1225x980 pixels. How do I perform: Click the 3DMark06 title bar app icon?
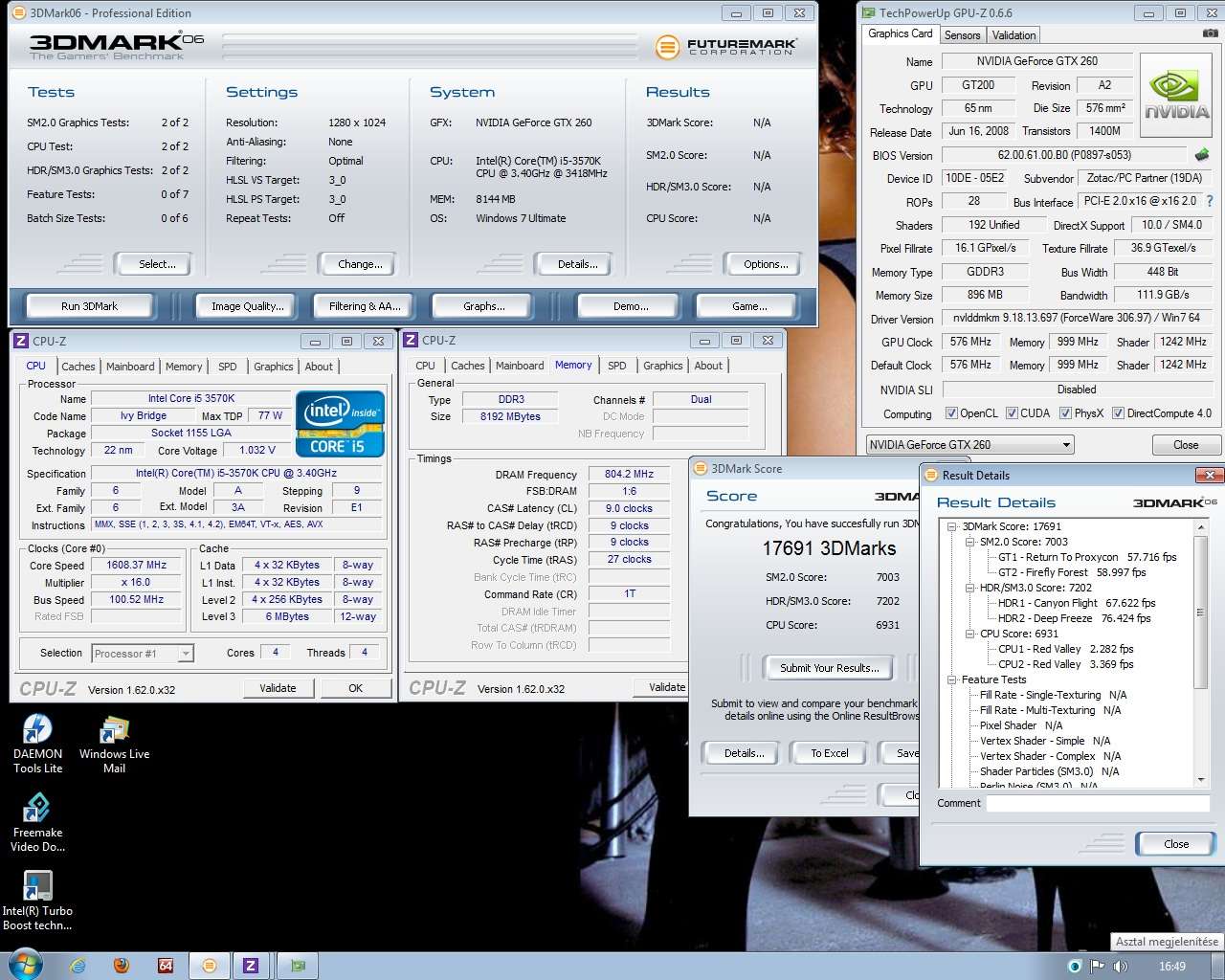(x=19, y=13)
